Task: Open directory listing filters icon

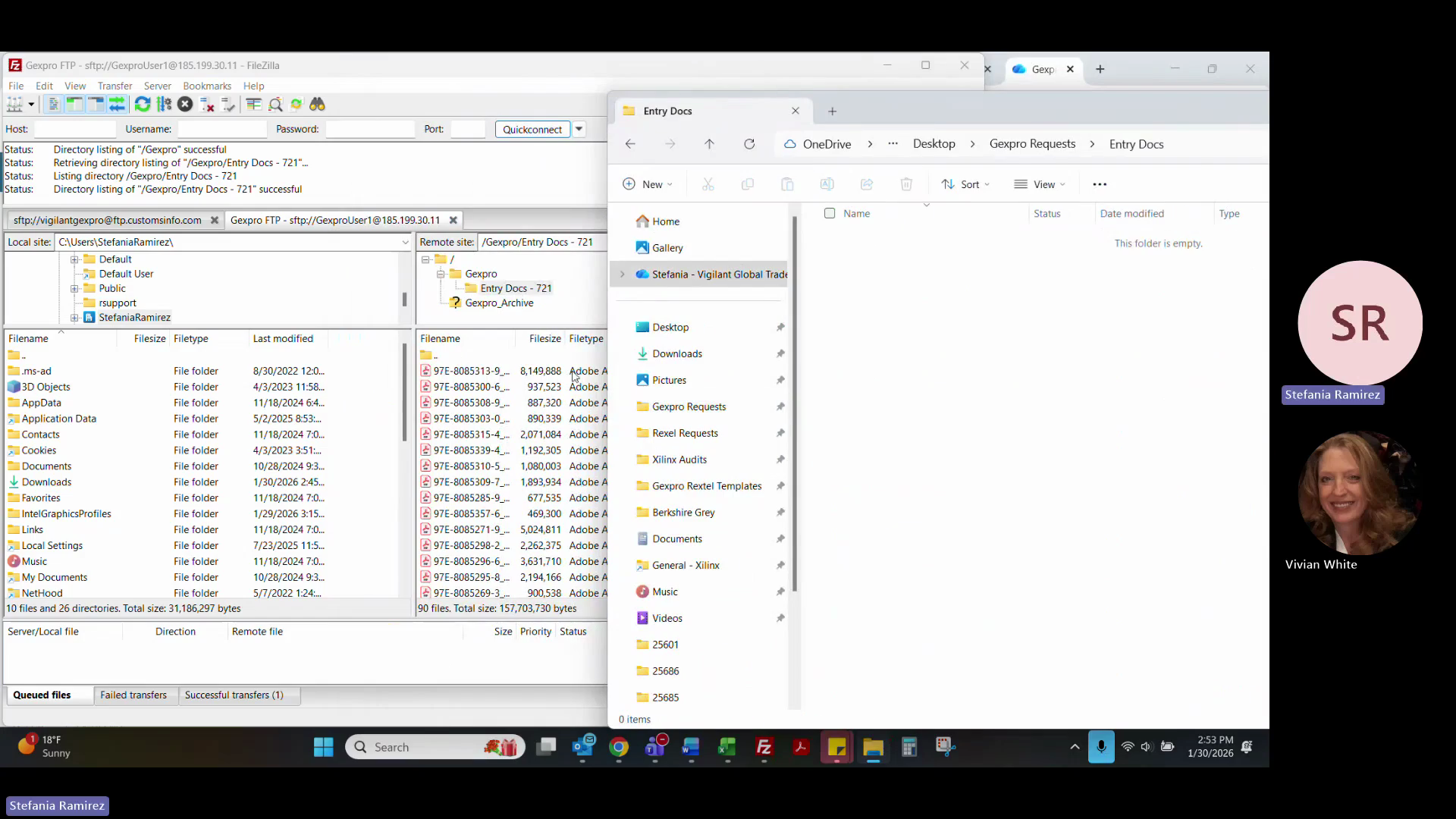Action: pos(253,105)
